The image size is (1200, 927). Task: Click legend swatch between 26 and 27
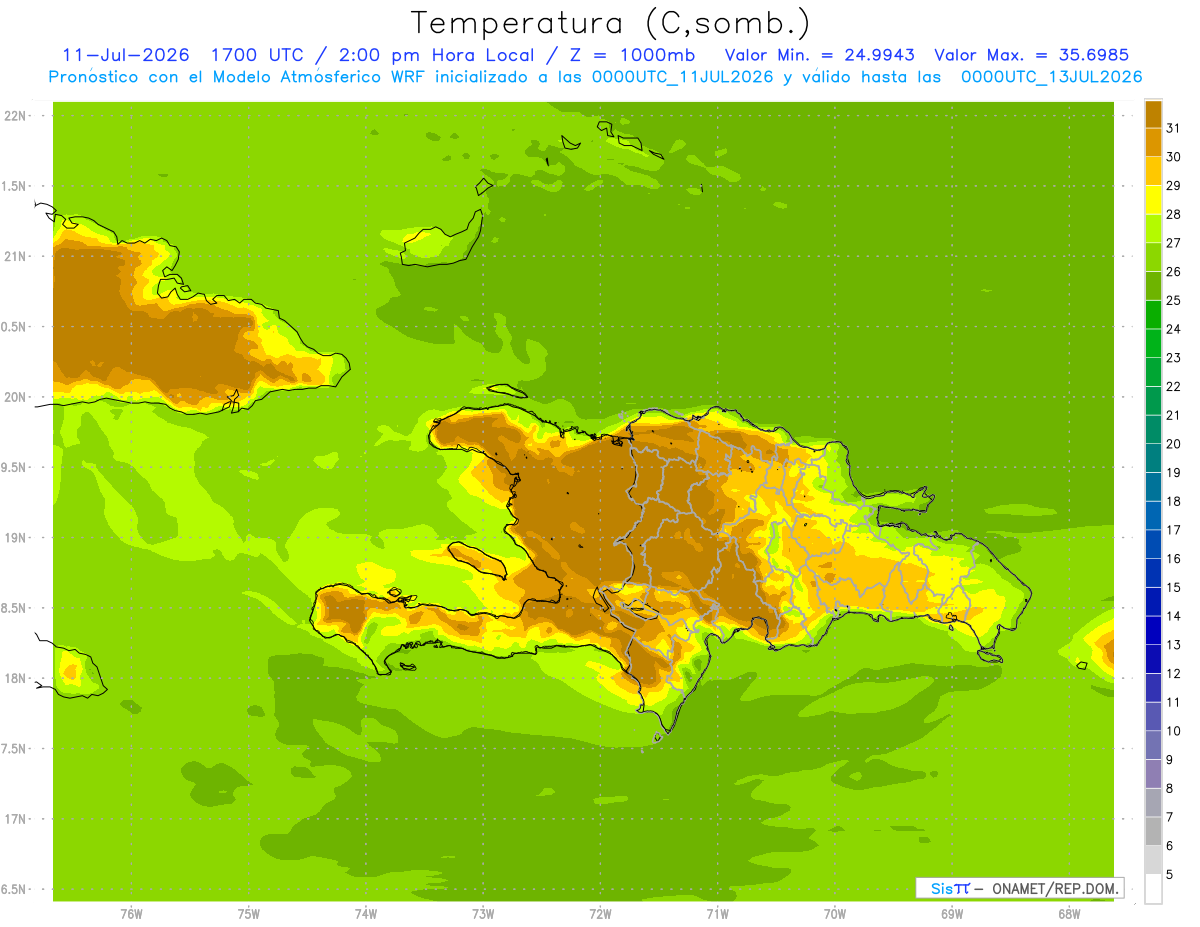point(1153,257)
